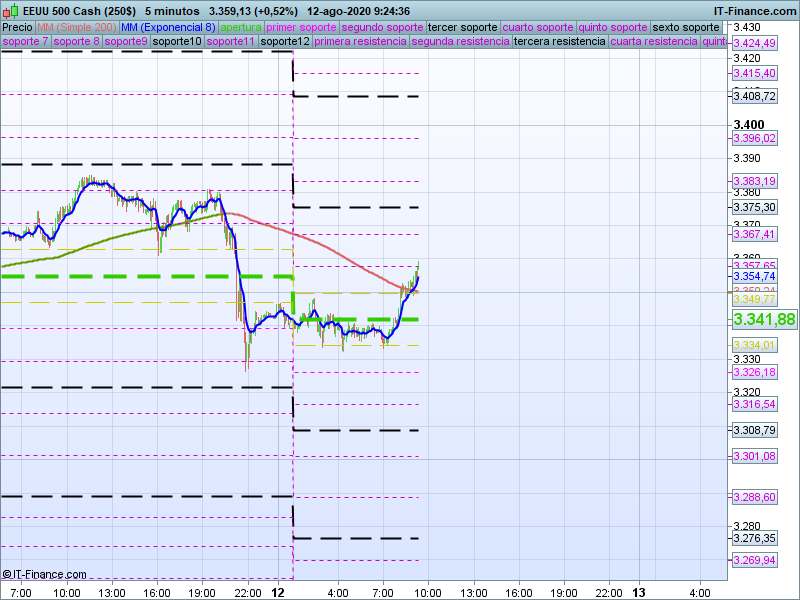Click the quinto soporte legend label

614,27
